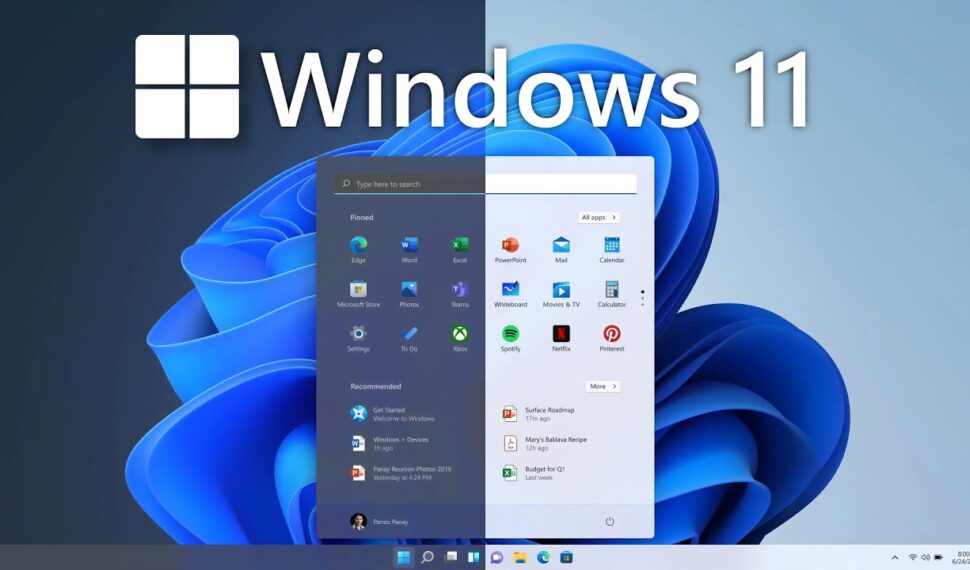Click the power button in Start menu

(x=609, y=521)
